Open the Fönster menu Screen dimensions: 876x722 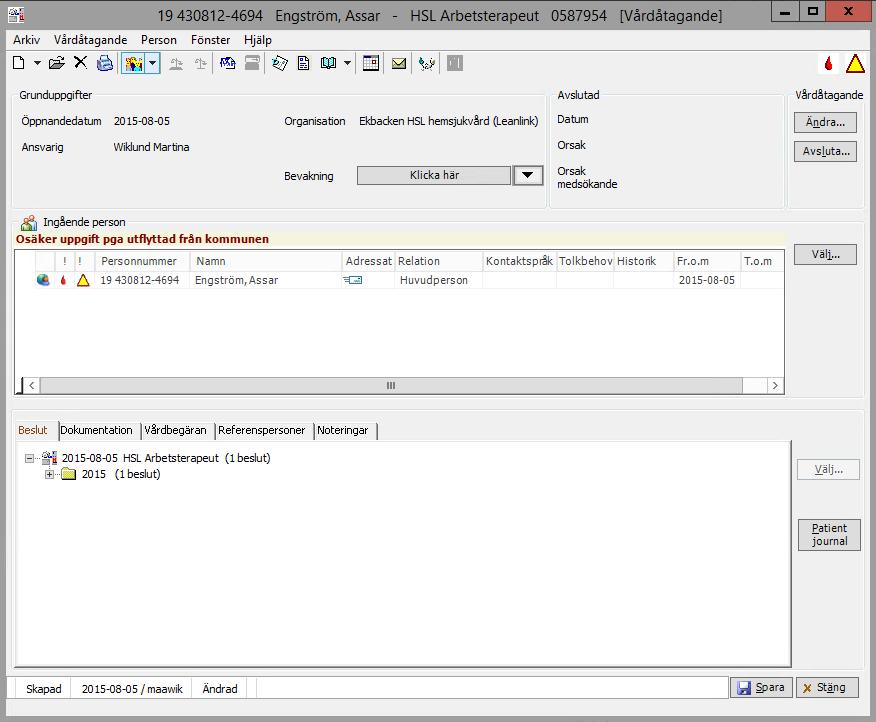tap(210, 40)
